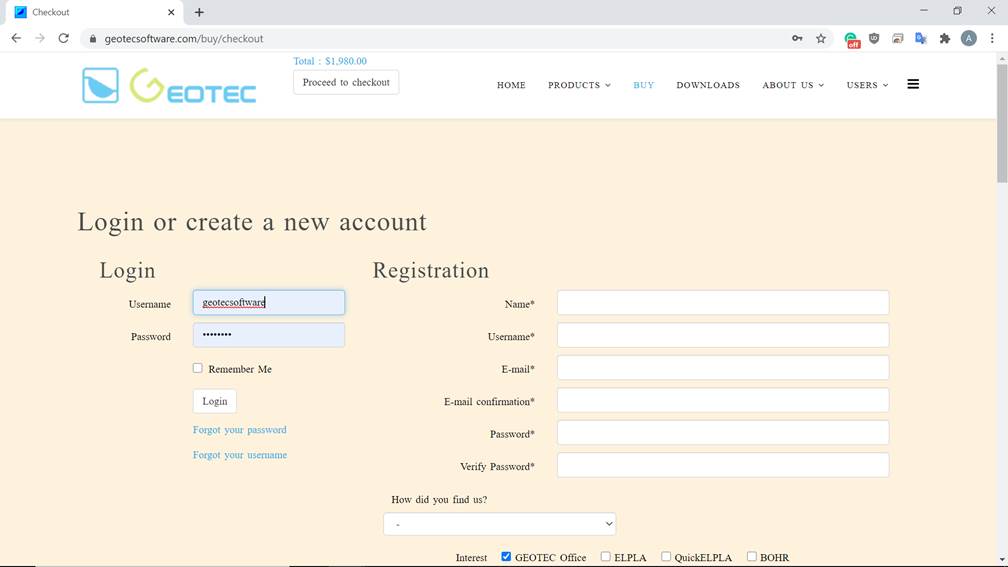The width and height of the screenshot is (1008, 567).
Task: Bookmark this page with star icon
Action: (821, 39)
